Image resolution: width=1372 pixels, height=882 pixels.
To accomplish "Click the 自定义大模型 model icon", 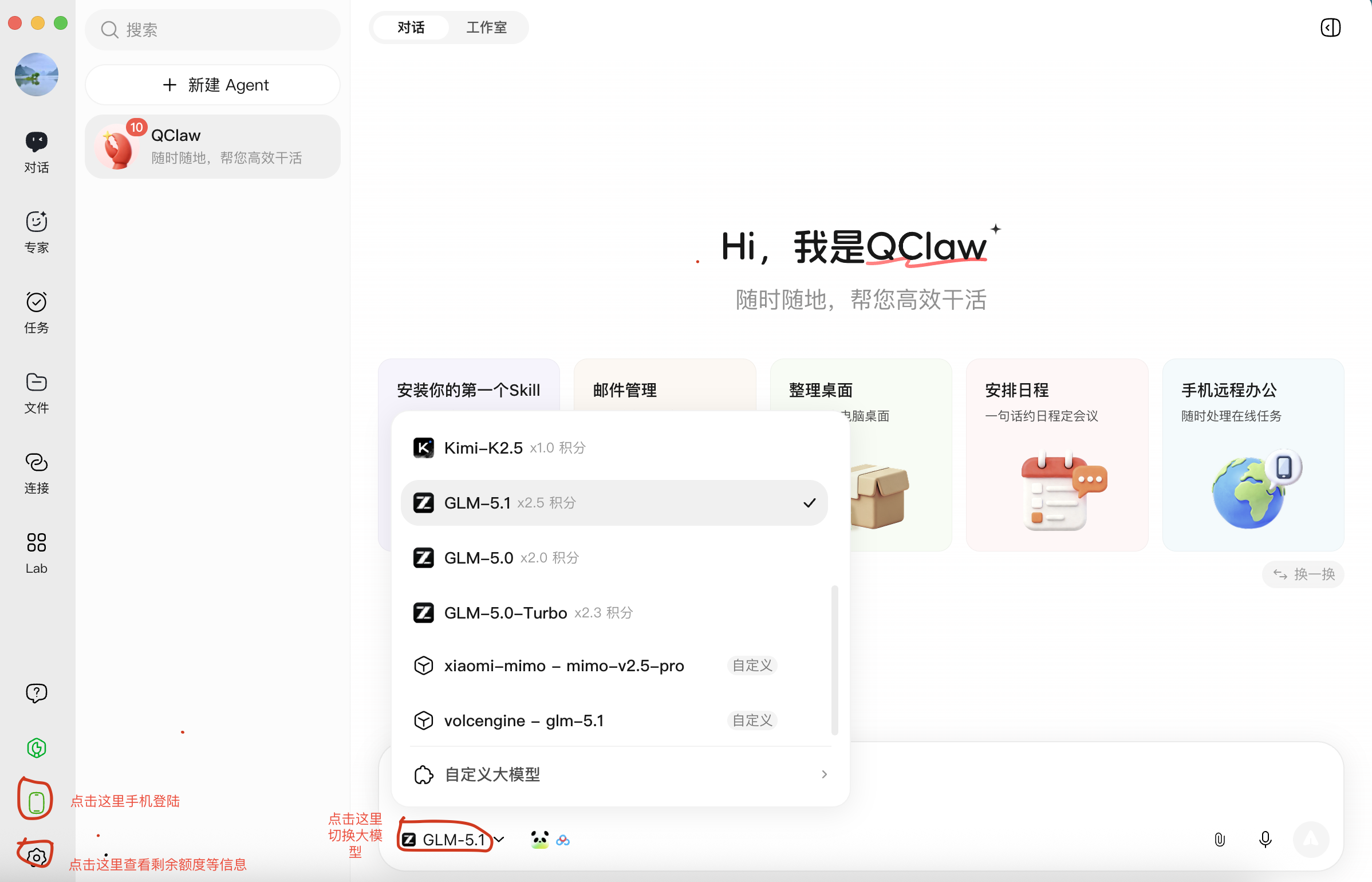I will click(x=424, y=775).
